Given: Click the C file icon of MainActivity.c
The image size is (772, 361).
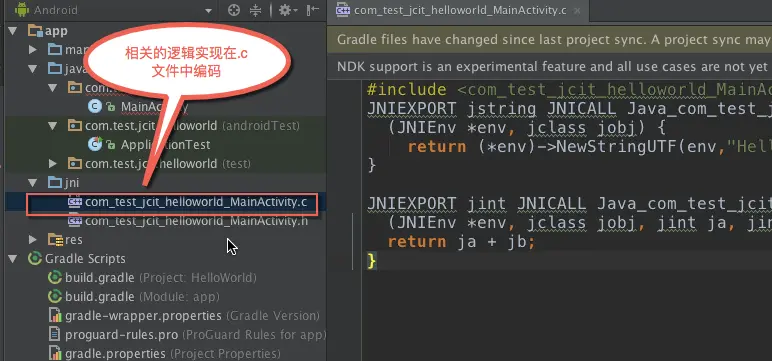Looking at the screenshot, I should coord(75,202).
